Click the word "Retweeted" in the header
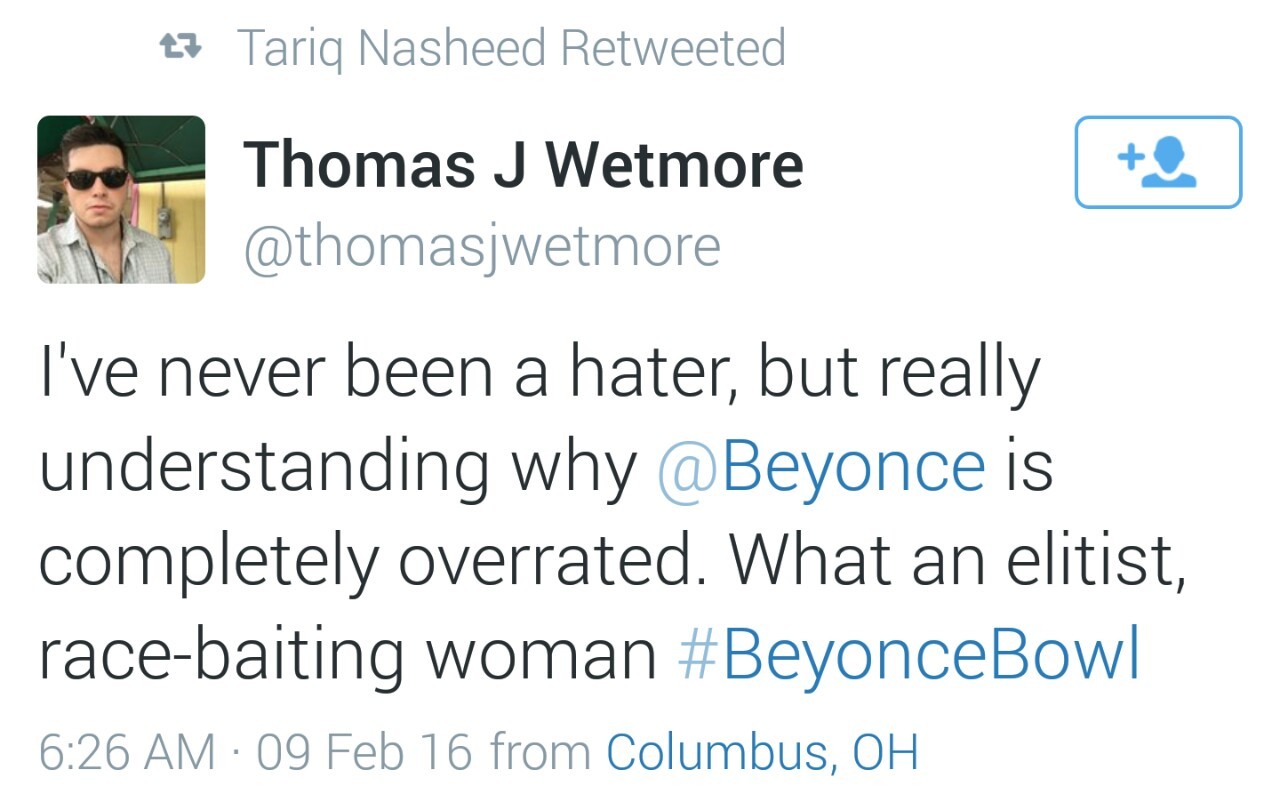This screenshot has height=810, width=1280. pyautogui.click(x=674, y=48)
